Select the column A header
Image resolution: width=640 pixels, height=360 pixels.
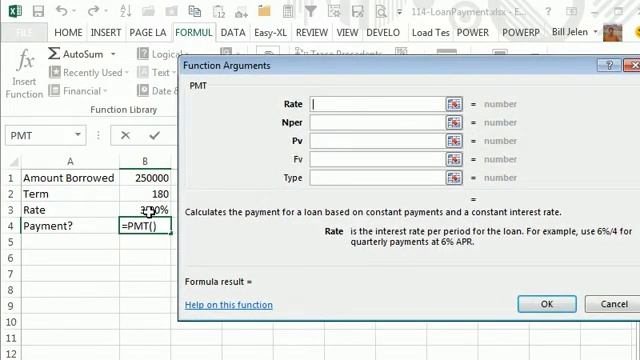pos(70,162)
